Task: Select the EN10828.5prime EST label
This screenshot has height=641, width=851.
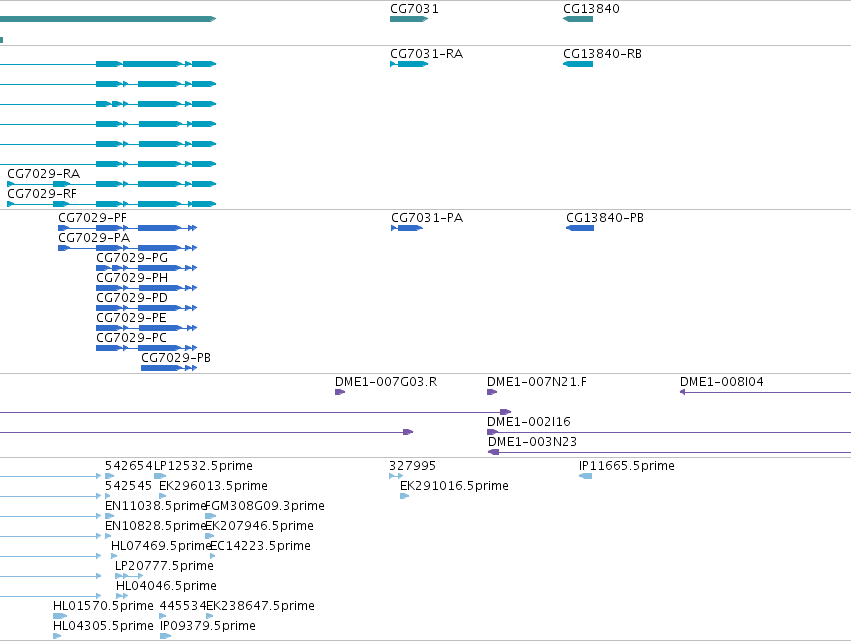Action: coord(156,526)
